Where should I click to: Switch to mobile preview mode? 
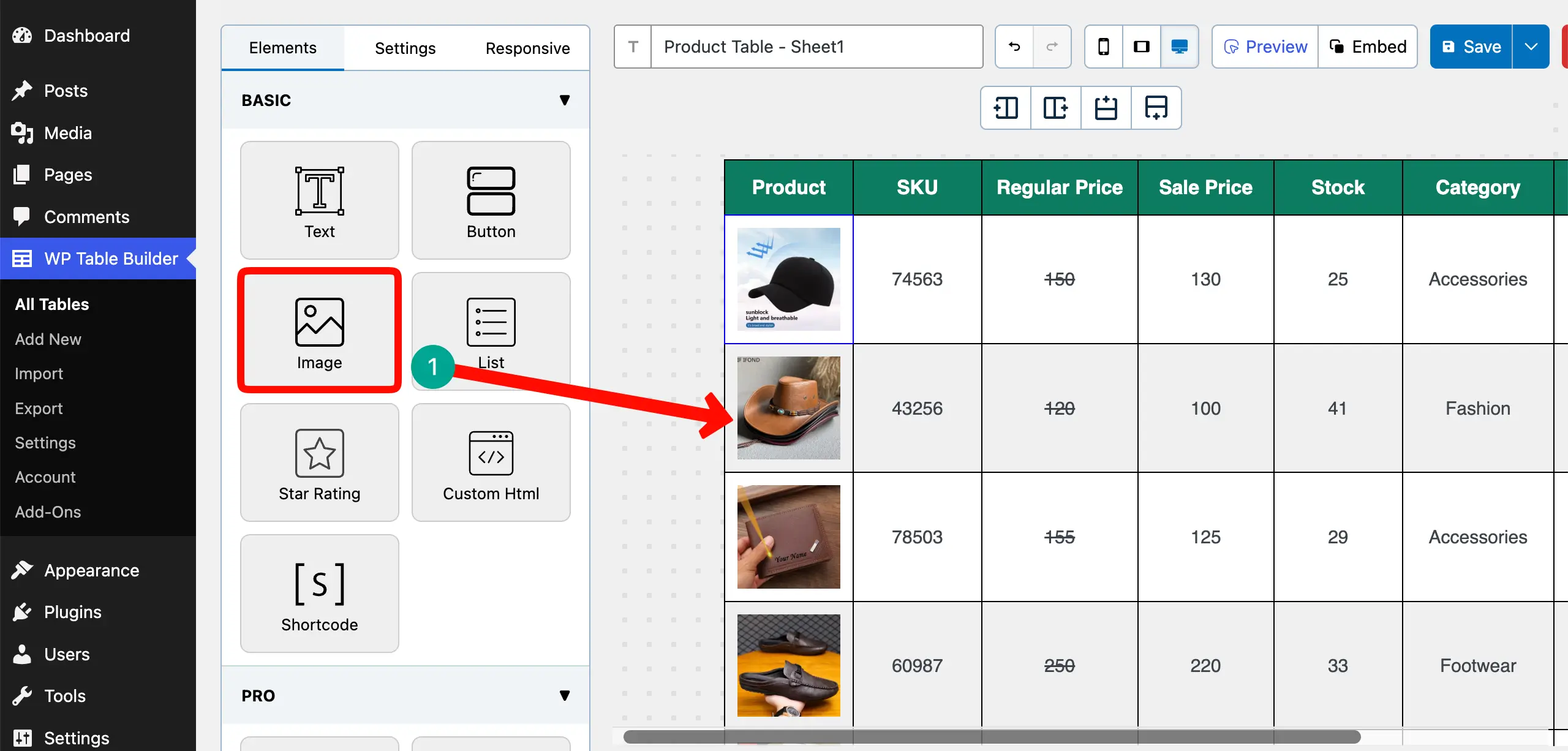[x=1104, y=47]
